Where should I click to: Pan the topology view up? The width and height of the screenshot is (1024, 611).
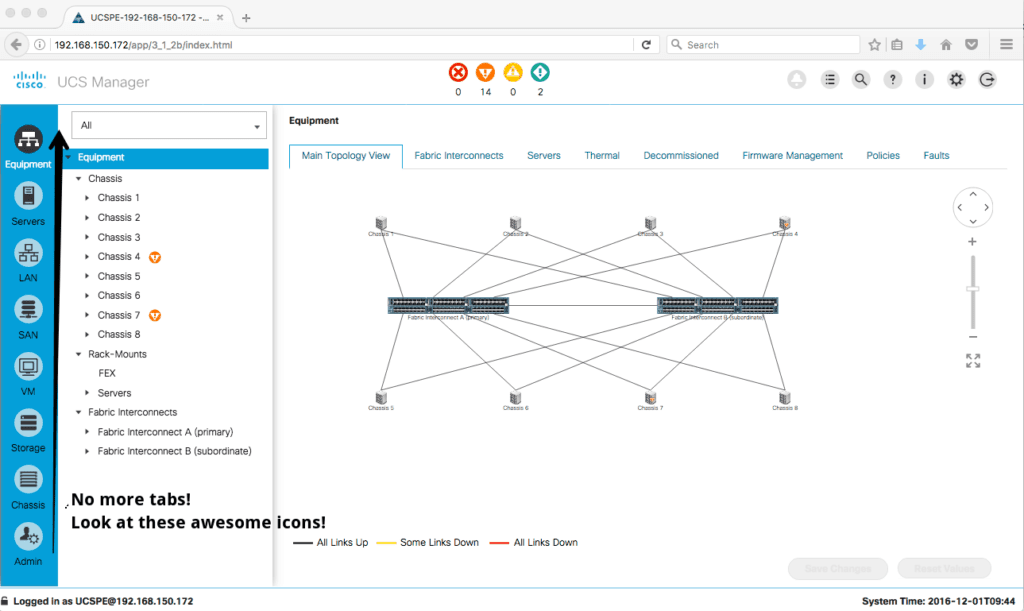tap(973, 194)
